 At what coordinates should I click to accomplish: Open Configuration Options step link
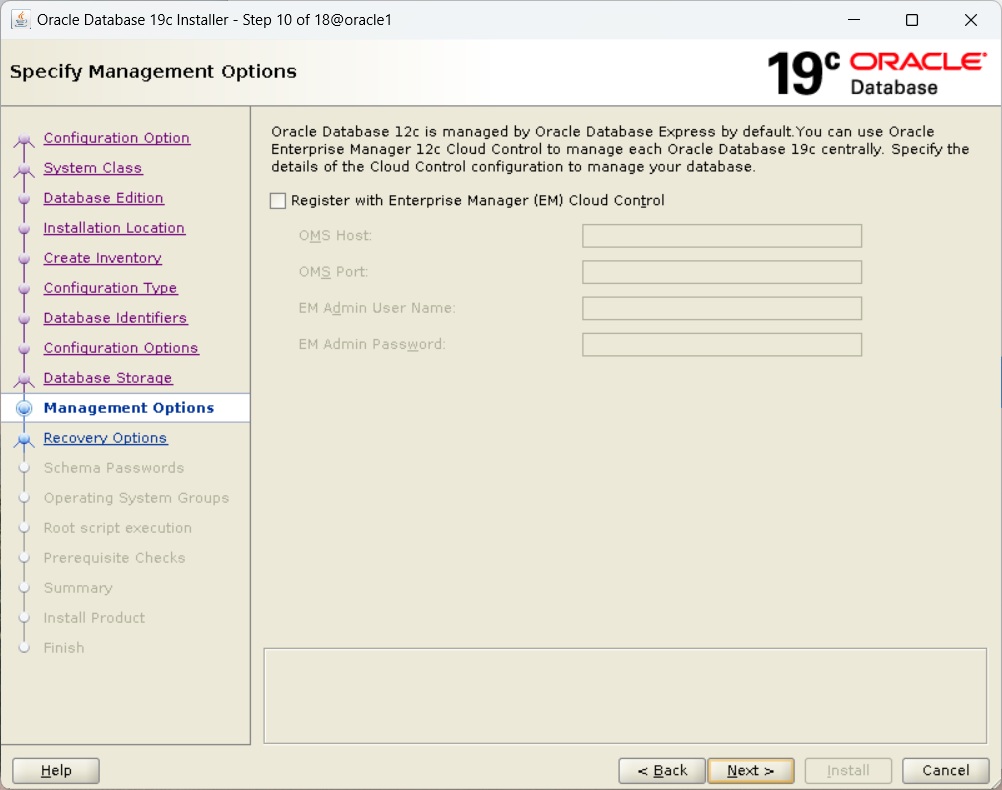121,348
